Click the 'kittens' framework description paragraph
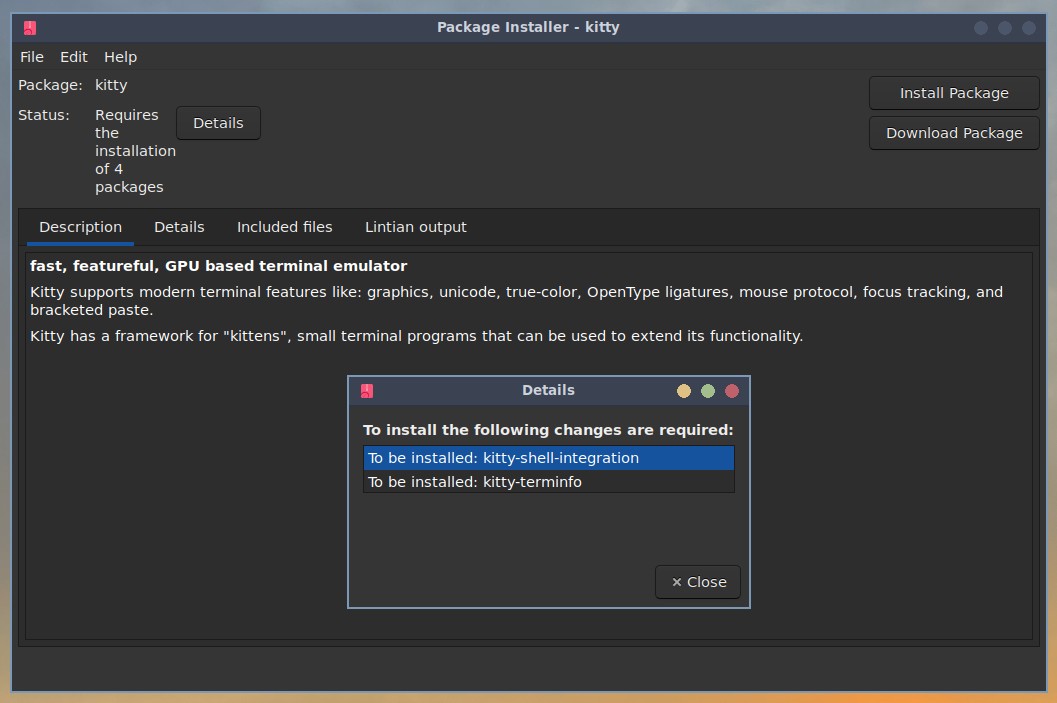 coord(417,336)
